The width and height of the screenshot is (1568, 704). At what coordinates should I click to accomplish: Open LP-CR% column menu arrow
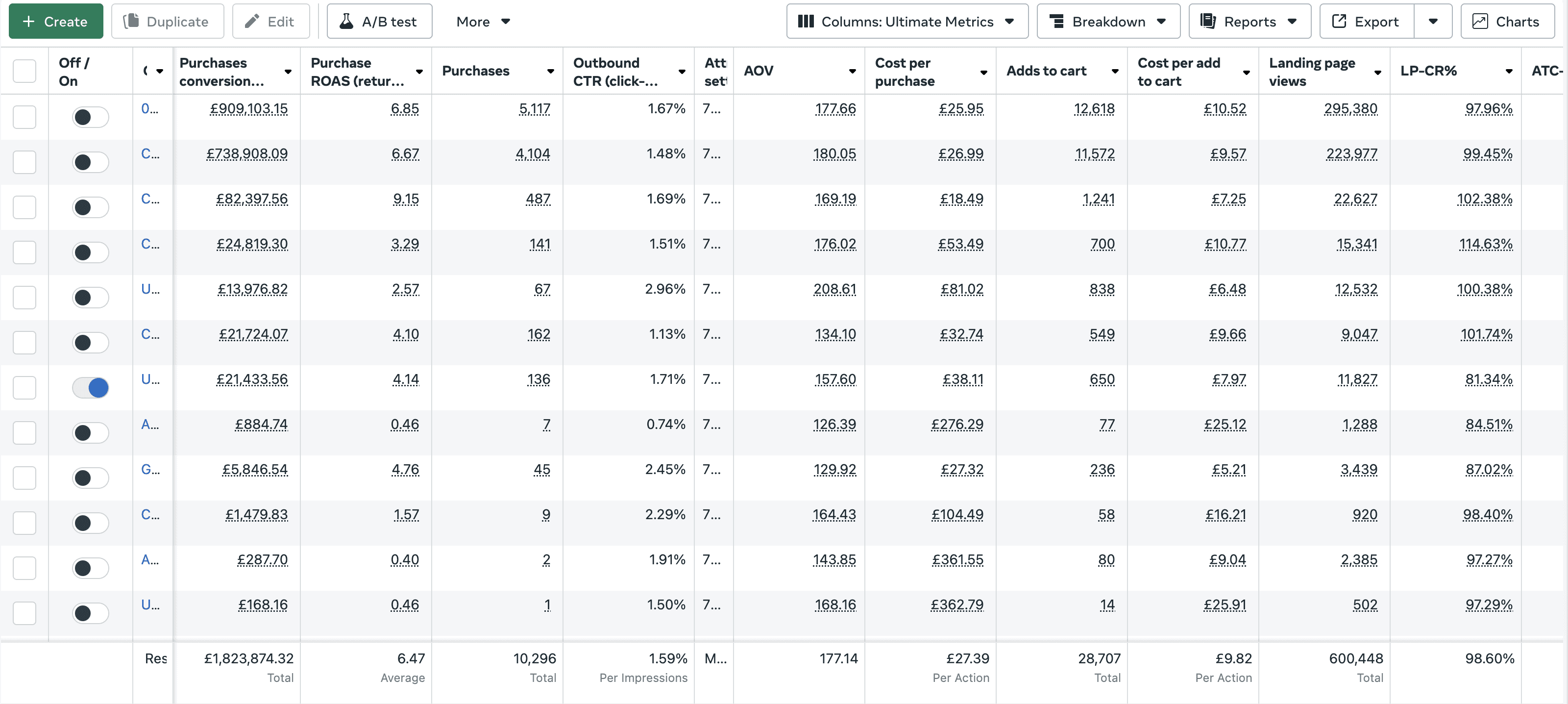(x=1509, y=72)
